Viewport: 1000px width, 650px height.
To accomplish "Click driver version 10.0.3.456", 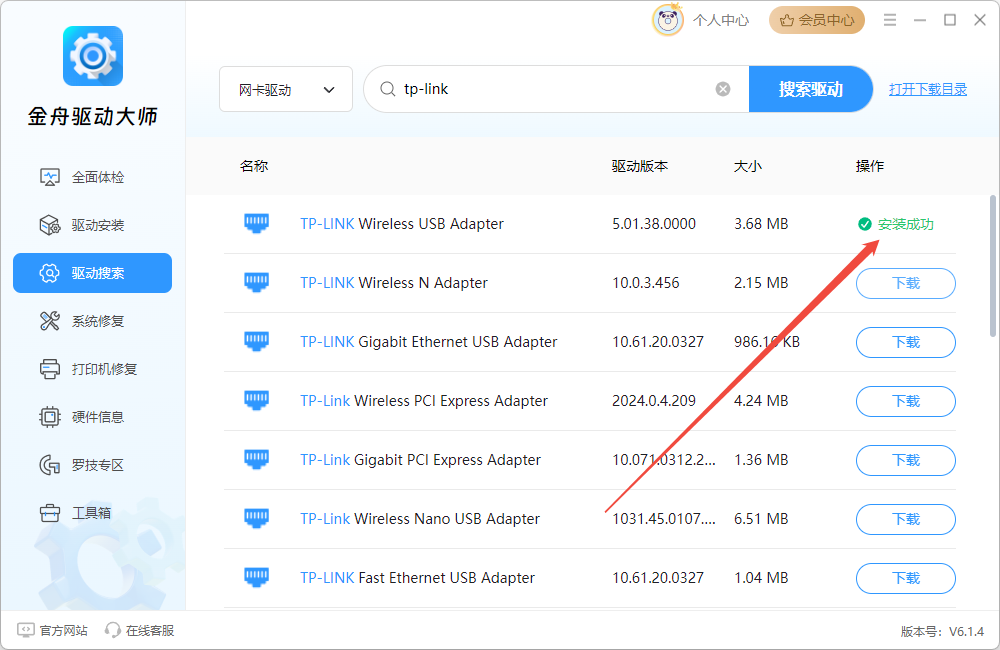I will pos(645,283).
